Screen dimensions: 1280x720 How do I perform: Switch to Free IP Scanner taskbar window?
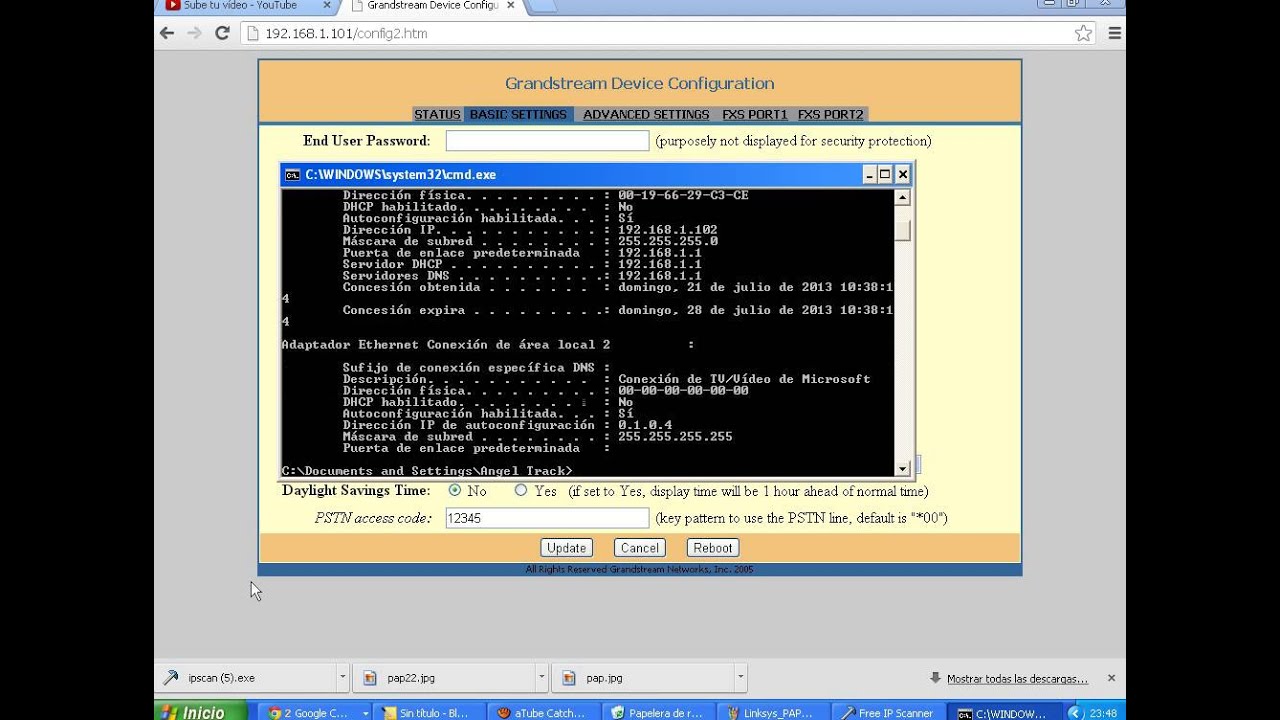coord(889,713)
